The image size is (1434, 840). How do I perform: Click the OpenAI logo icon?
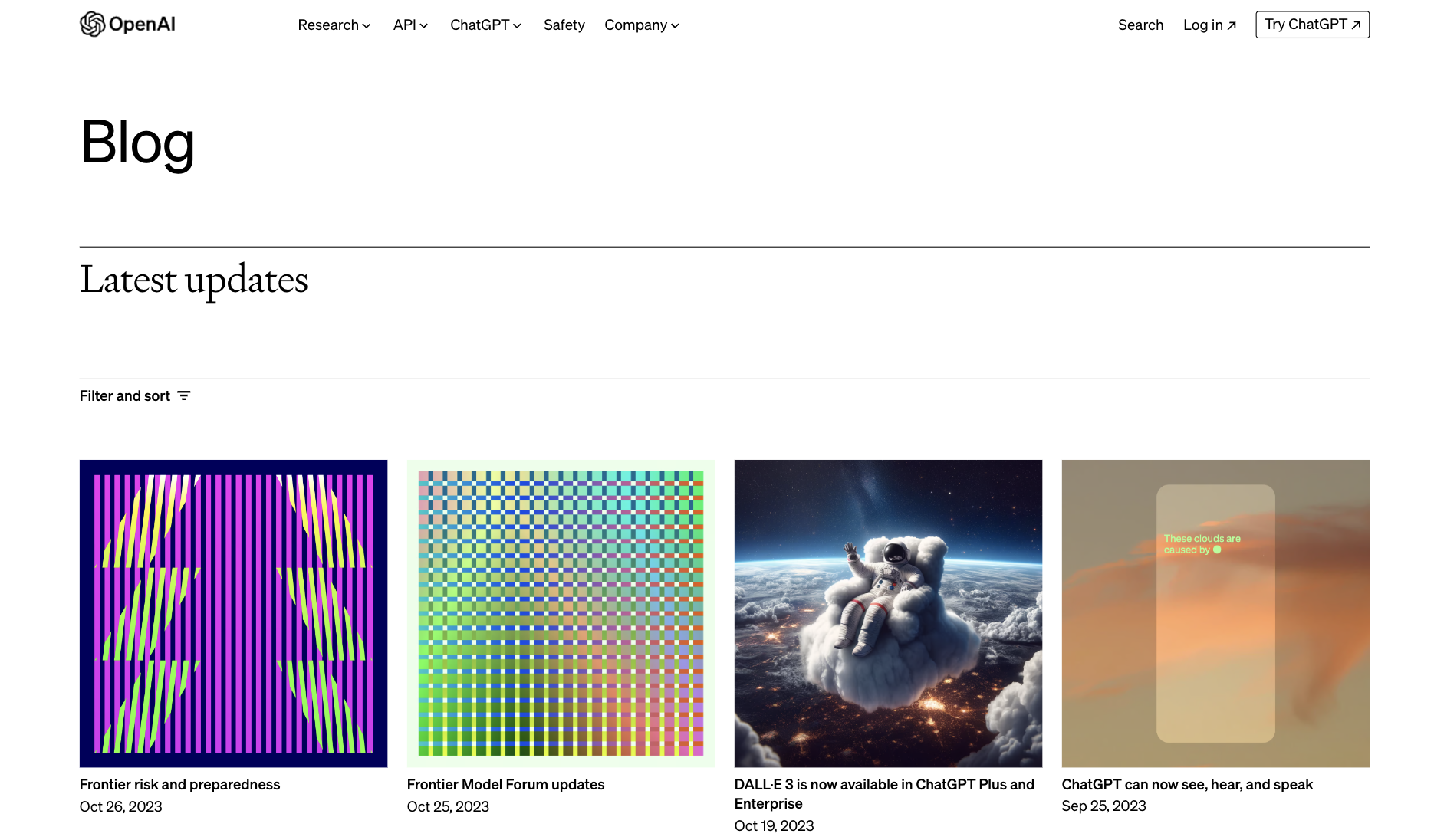pos(92,25)
